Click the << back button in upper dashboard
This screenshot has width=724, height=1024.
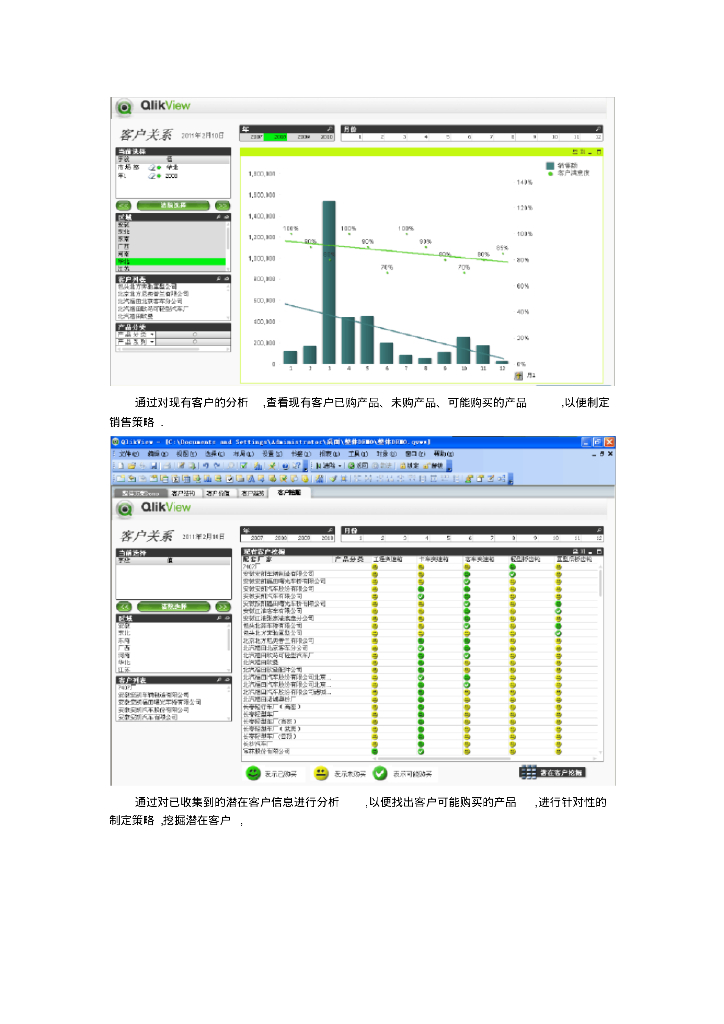click(124, 206)
